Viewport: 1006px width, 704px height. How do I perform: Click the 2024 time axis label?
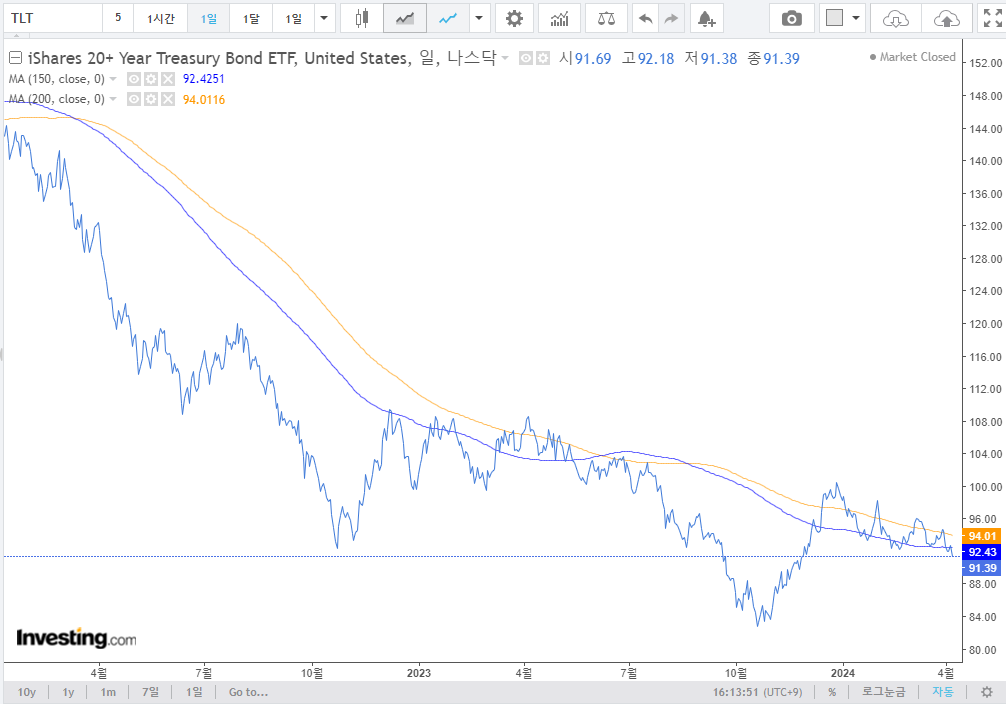pos(842,673)
